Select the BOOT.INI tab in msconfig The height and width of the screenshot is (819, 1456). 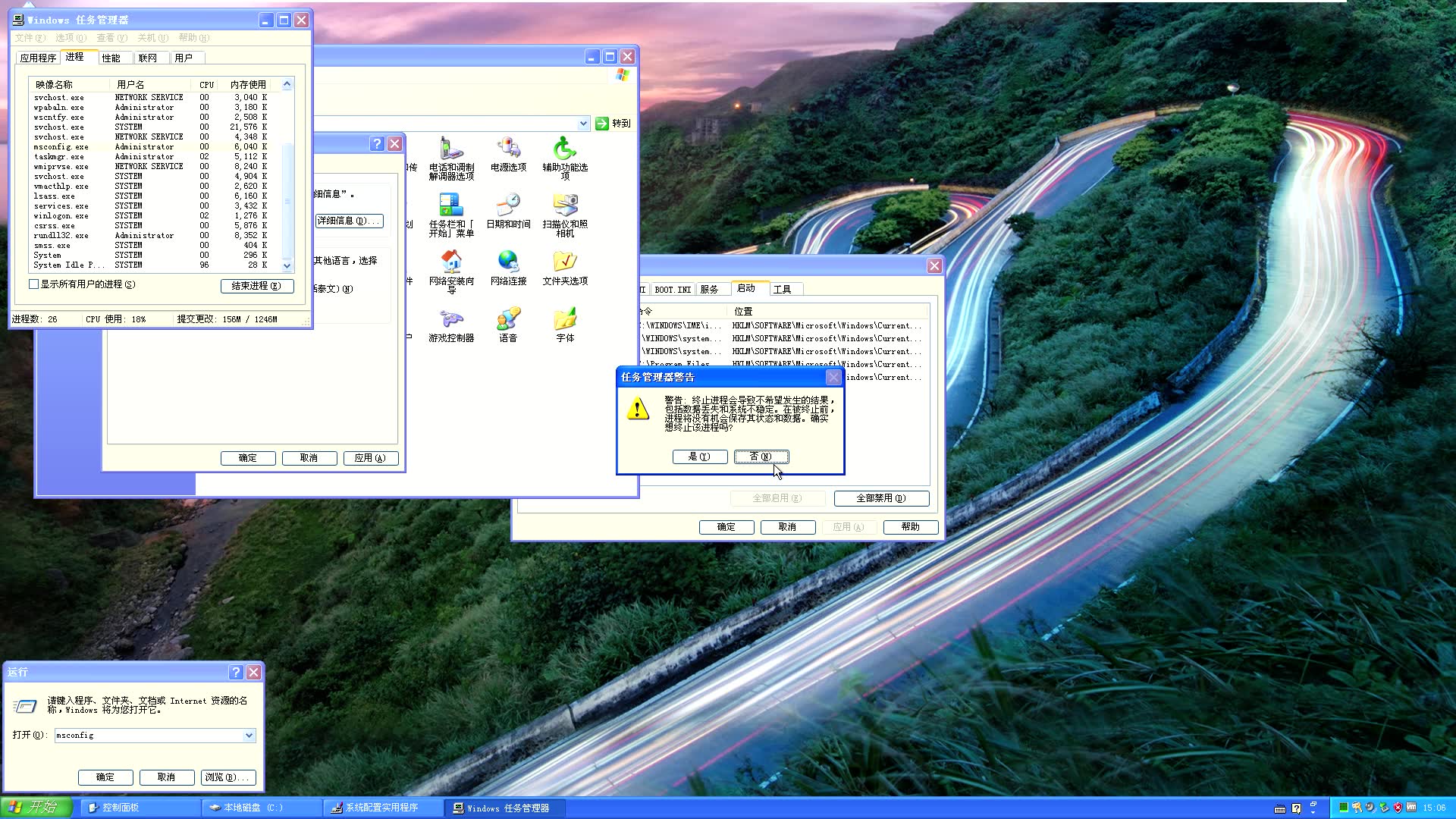673,290
